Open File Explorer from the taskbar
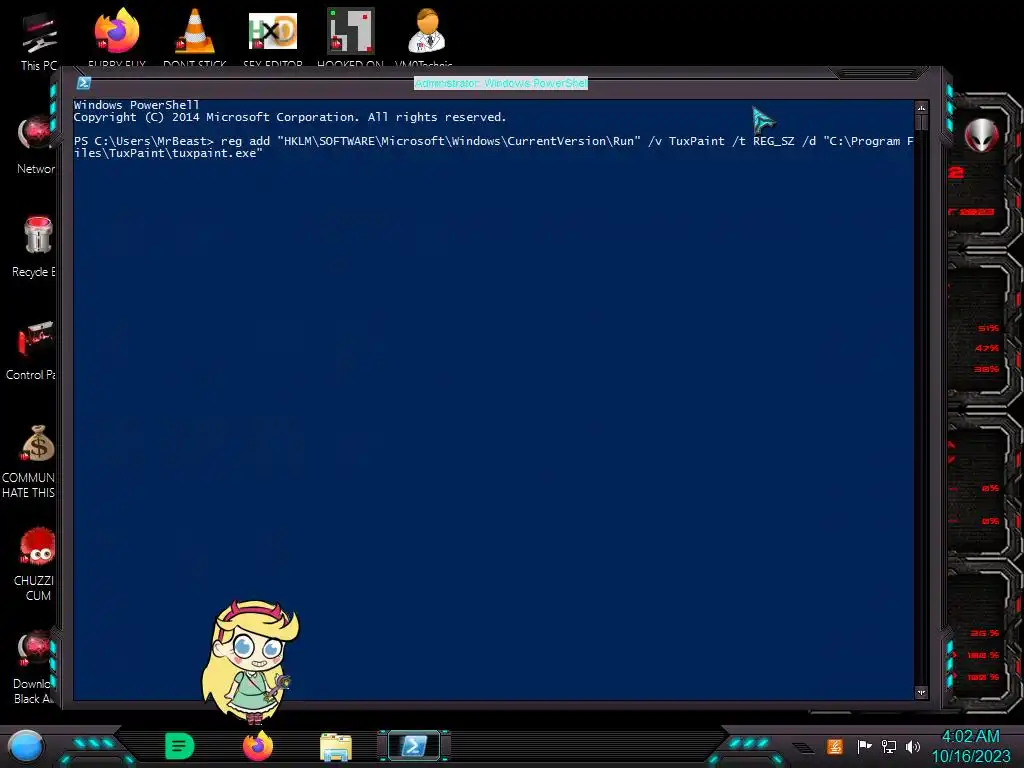 (336, 747)
